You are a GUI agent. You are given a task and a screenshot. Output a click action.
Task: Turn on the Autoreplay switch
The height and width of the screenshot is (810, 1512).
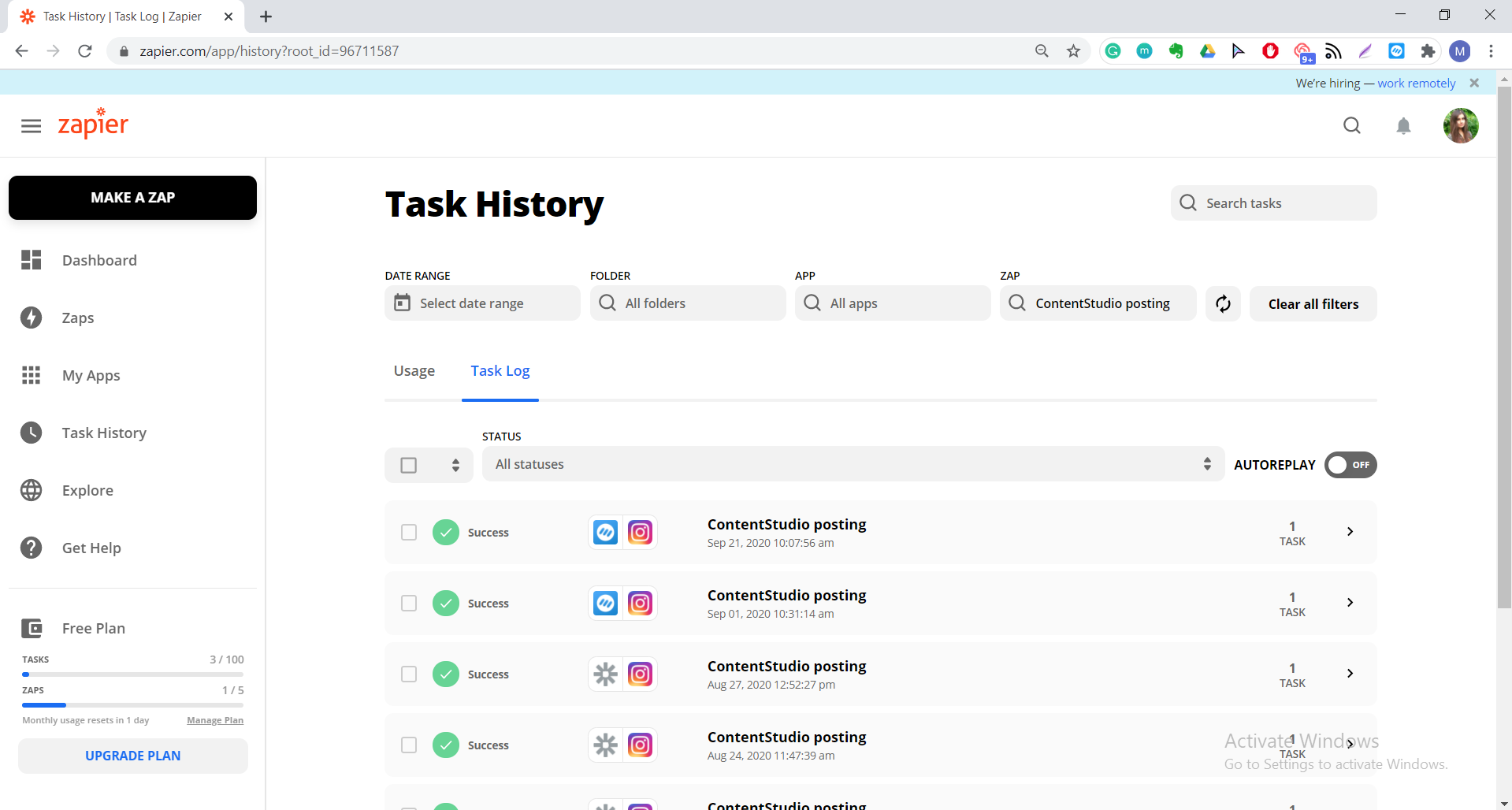click(1350, 465)
